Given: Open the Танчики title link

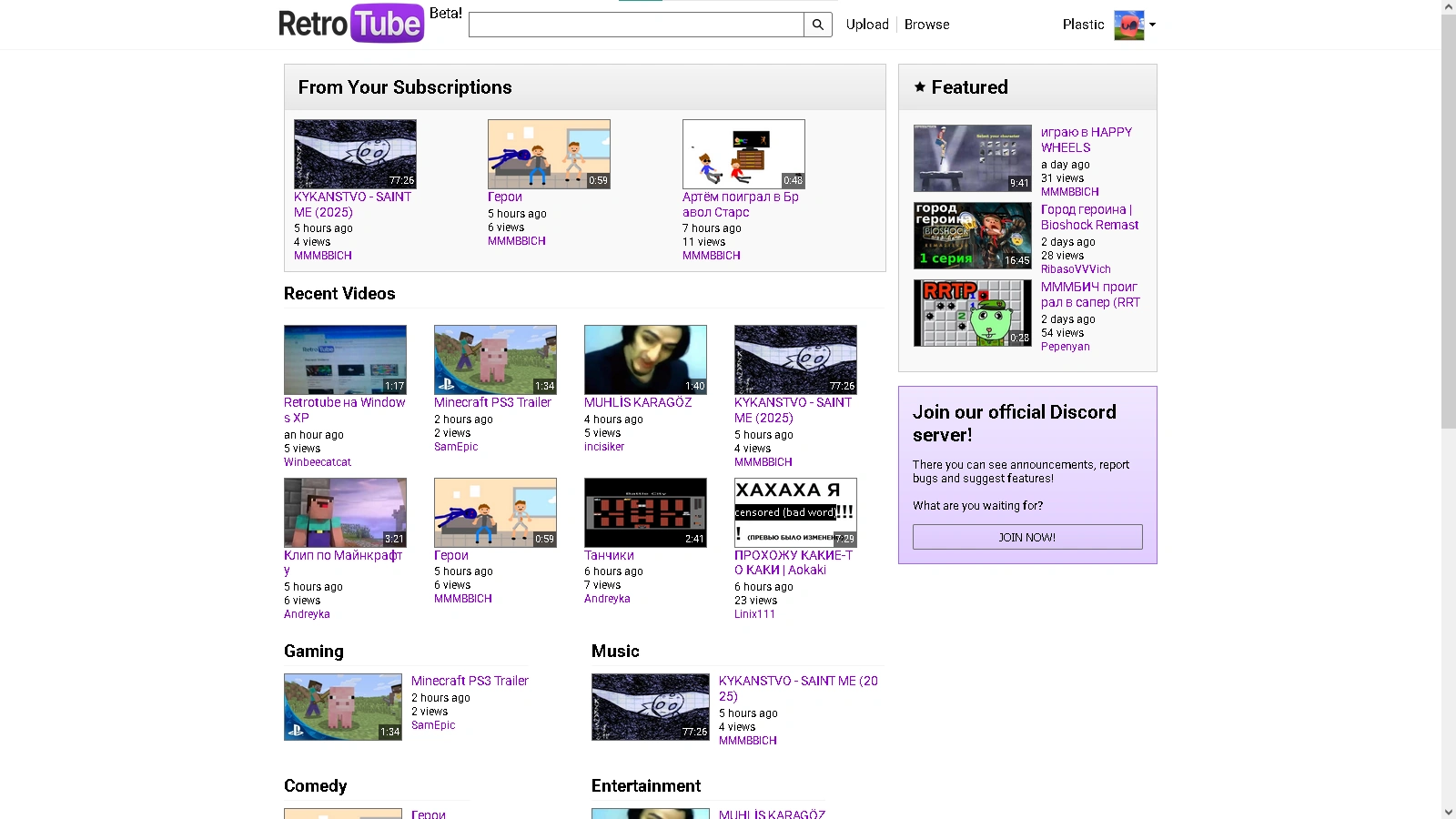Looking at the screenshot, I should (x=609, y=555).
